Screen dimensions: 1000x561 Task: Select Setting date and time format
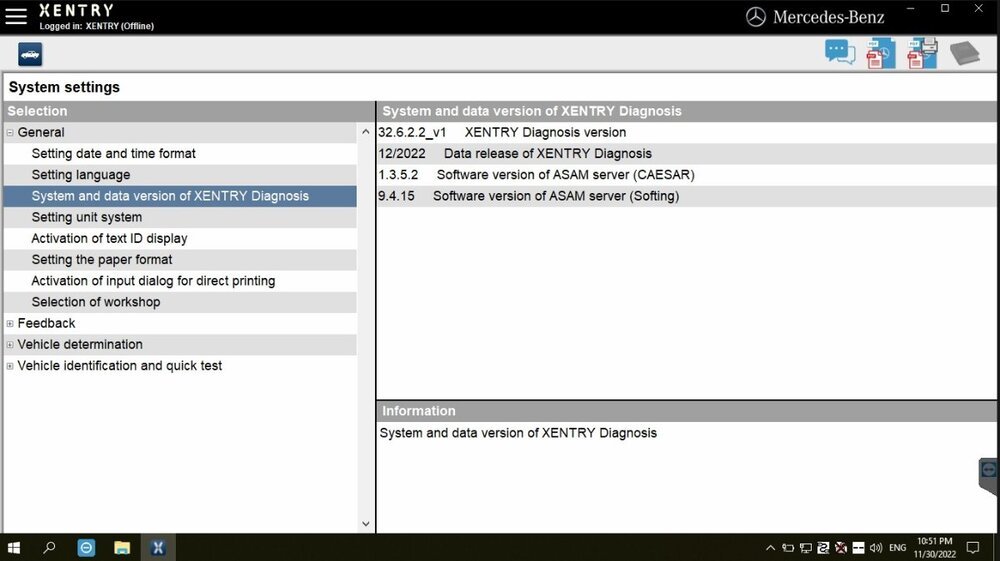click(113, 154)
